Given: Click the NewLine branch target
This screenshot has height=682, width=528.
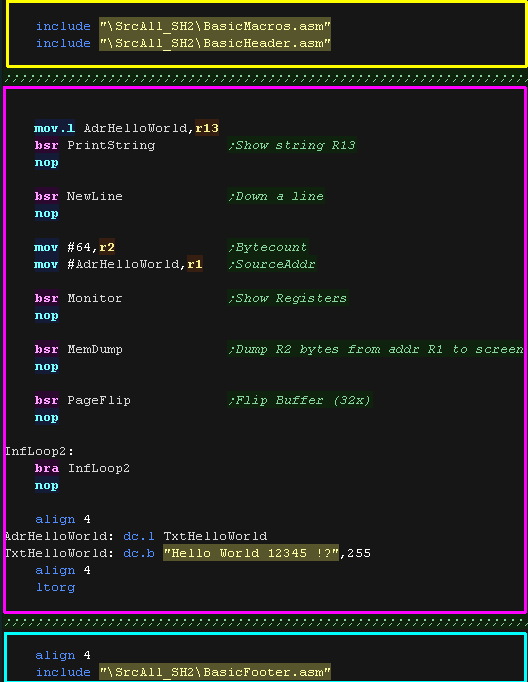Looking at the screenshot, I should pos(94,196).
